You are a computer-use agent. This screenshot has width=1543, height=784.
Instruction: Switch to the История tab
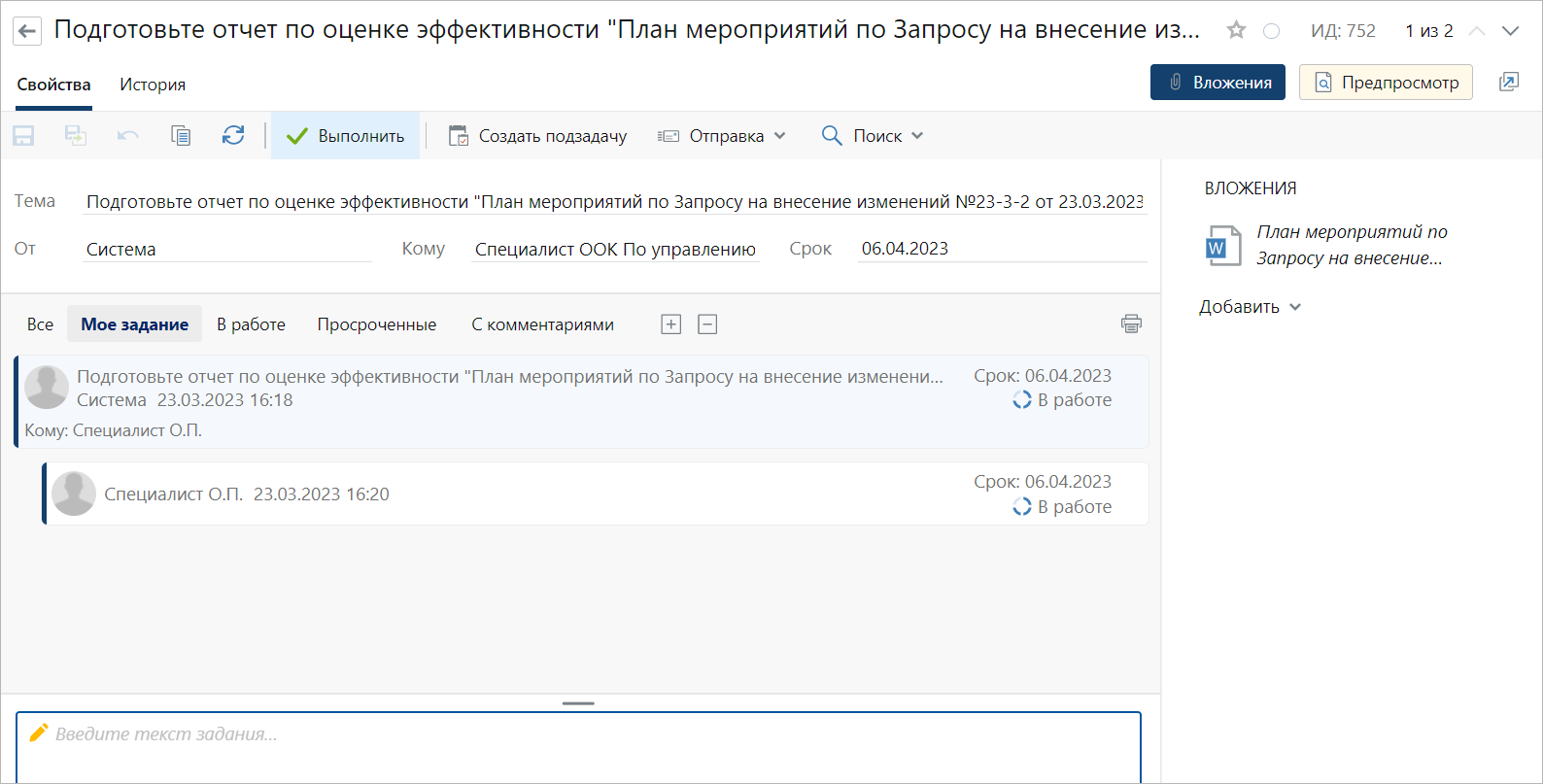click(153, 85)
